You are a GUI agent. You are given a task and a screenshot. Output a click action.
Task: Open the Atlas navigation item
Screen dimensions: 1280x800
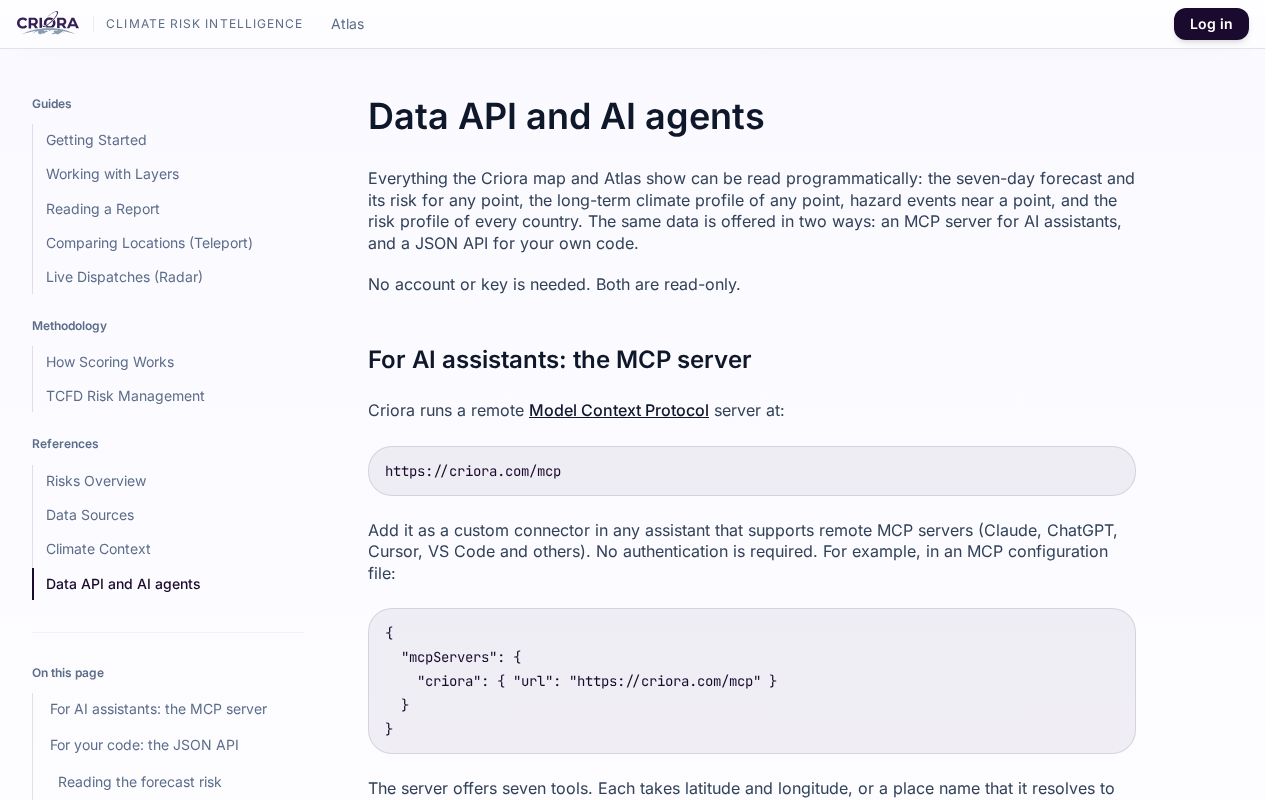tap(347, 24)
